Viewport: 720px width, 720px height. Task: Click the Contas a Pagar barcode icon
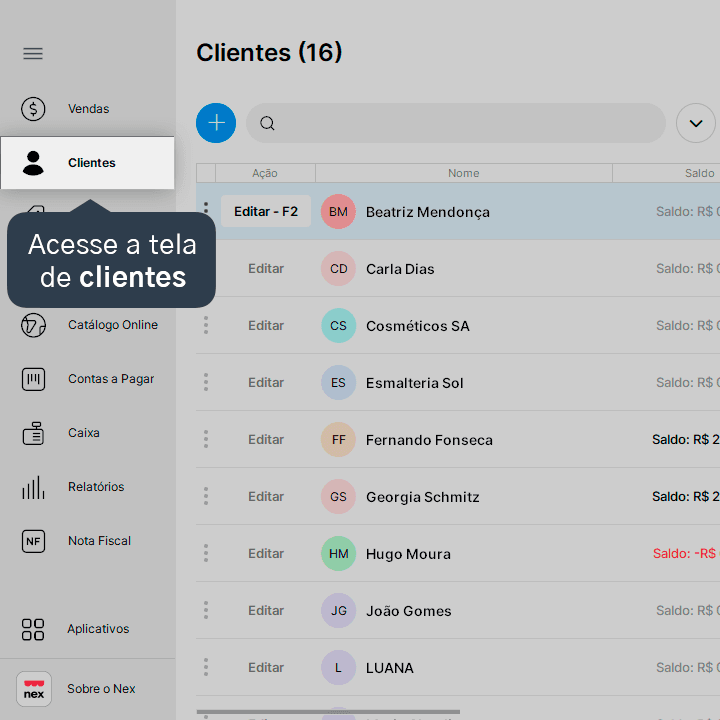(33, 379)
